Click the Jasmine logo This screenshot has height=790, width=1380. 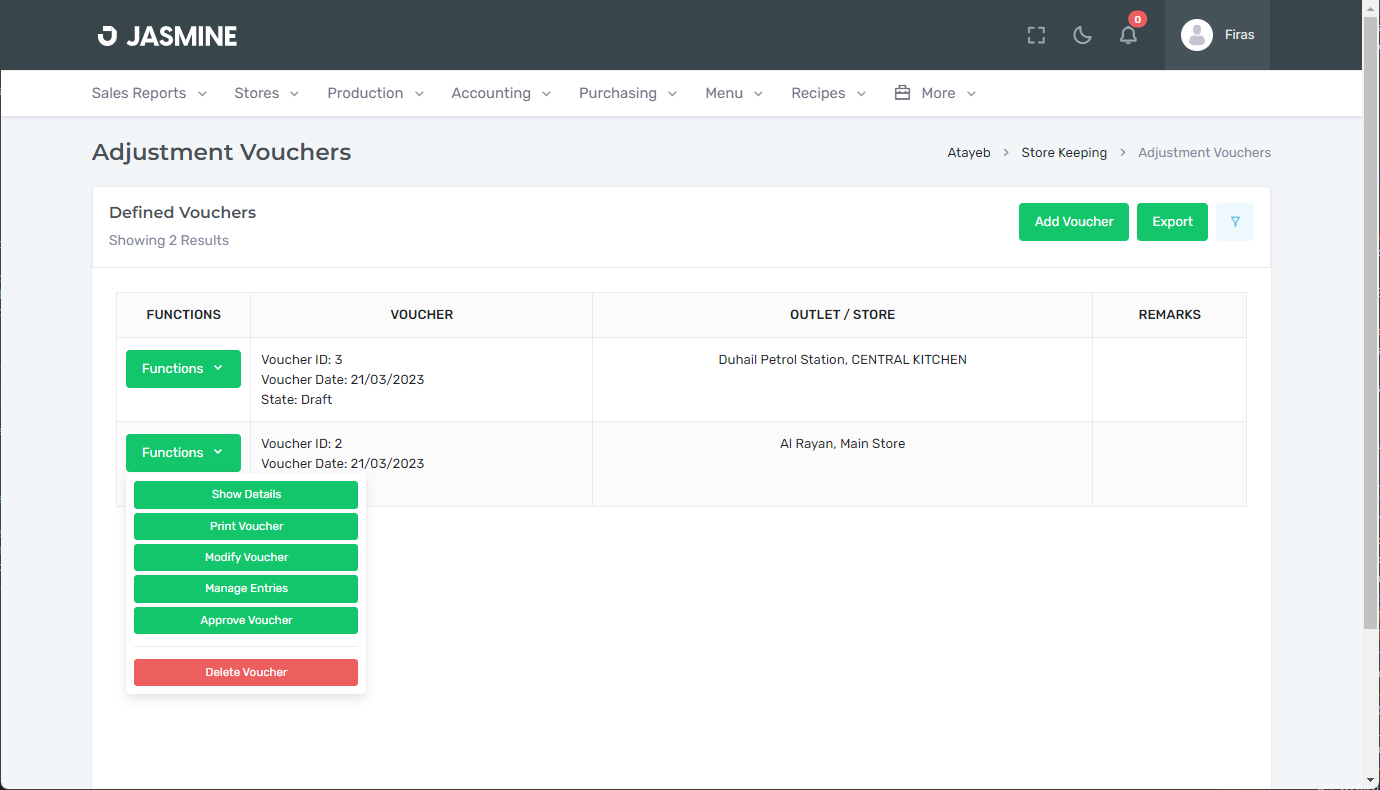167,36
